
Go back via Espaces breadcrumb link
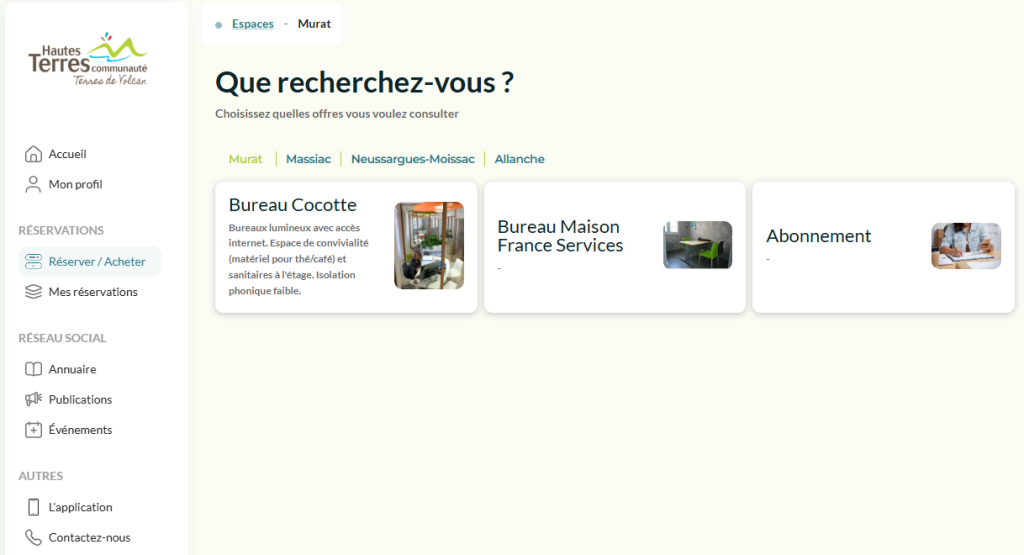pyautogui.click(x=252, y=24)
